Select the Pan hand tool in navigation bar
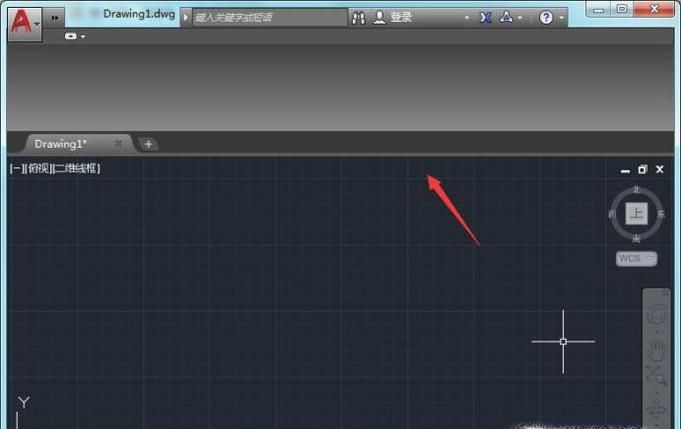 (656, 349)
